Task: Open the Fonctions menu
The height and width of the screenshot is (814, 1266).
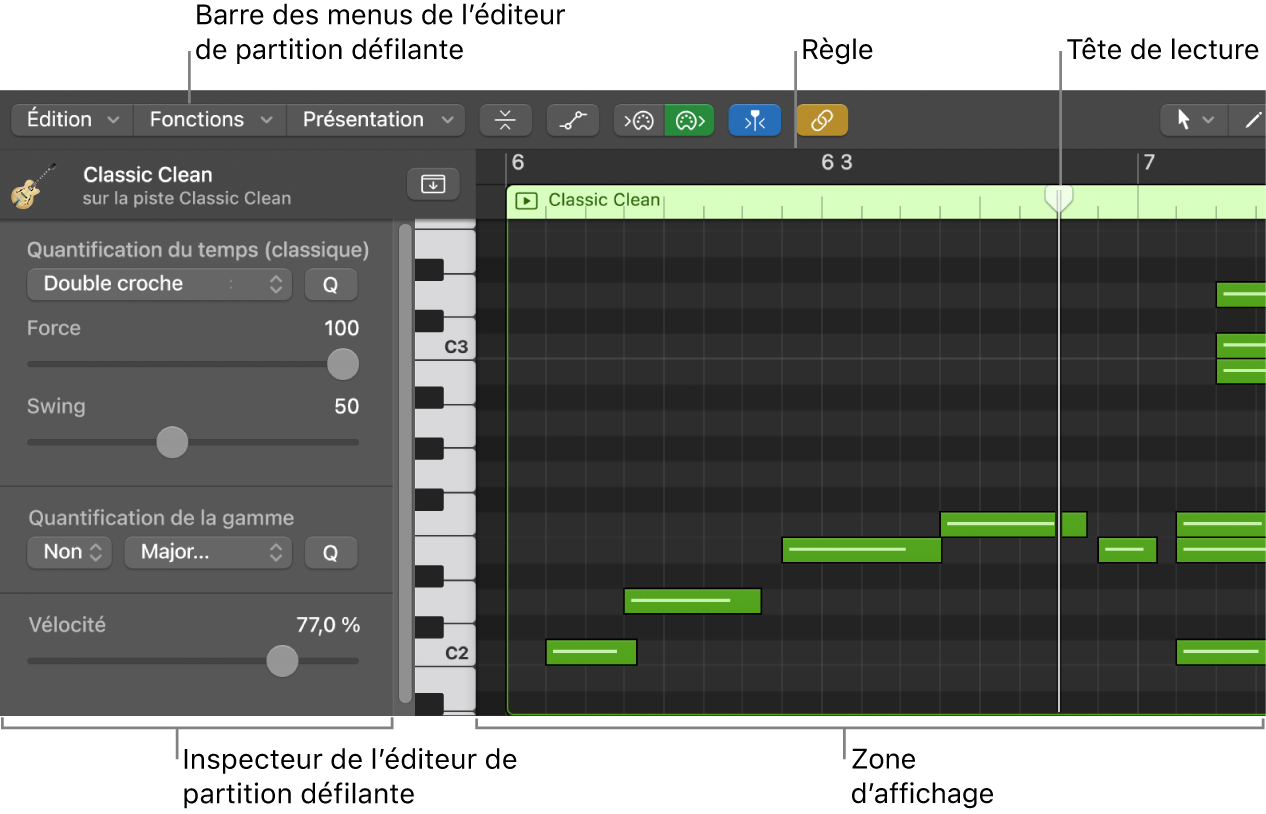Action: (210, 120)
